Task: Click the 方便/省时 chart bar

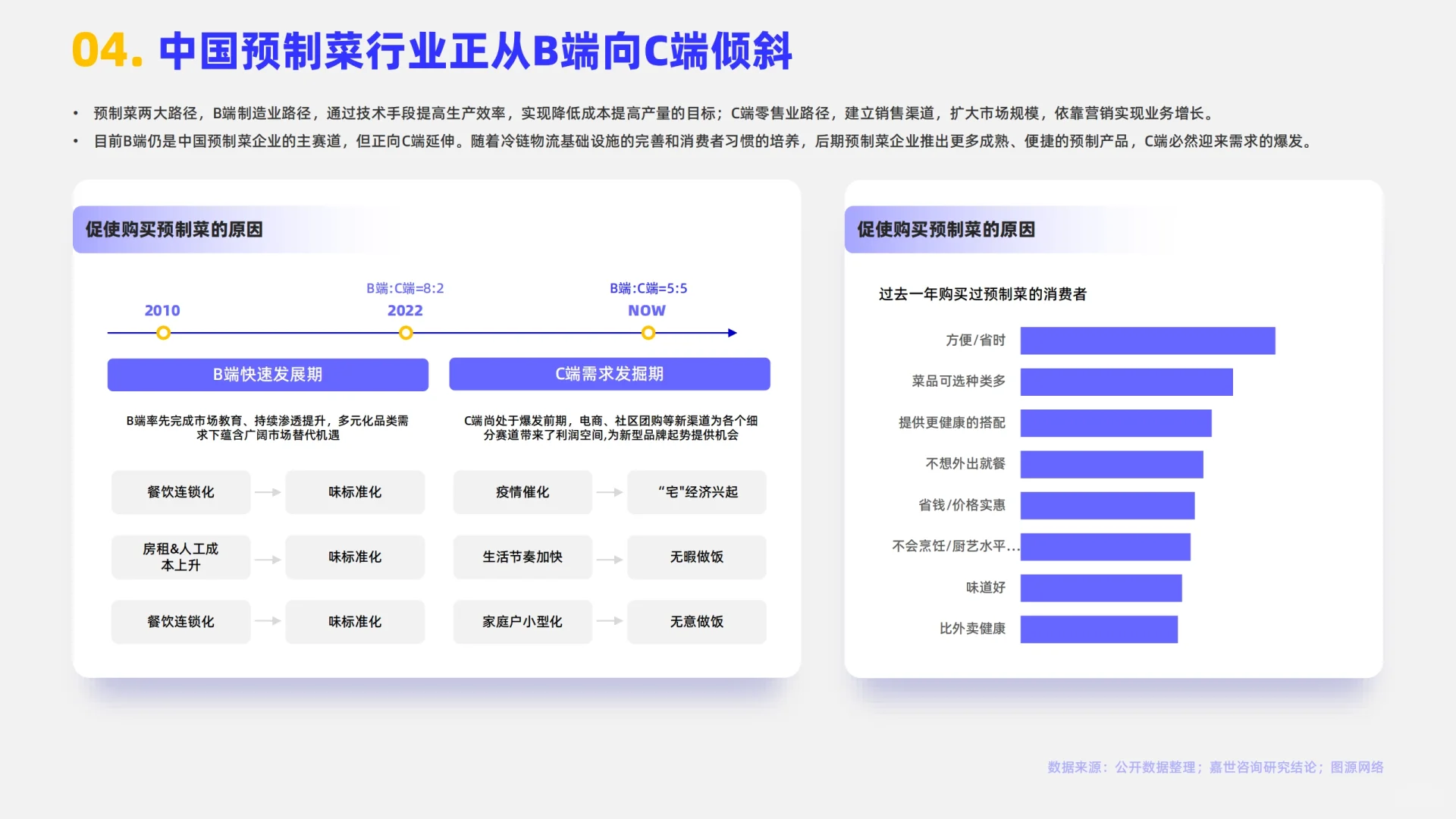Action: (x=1147, y=340)
